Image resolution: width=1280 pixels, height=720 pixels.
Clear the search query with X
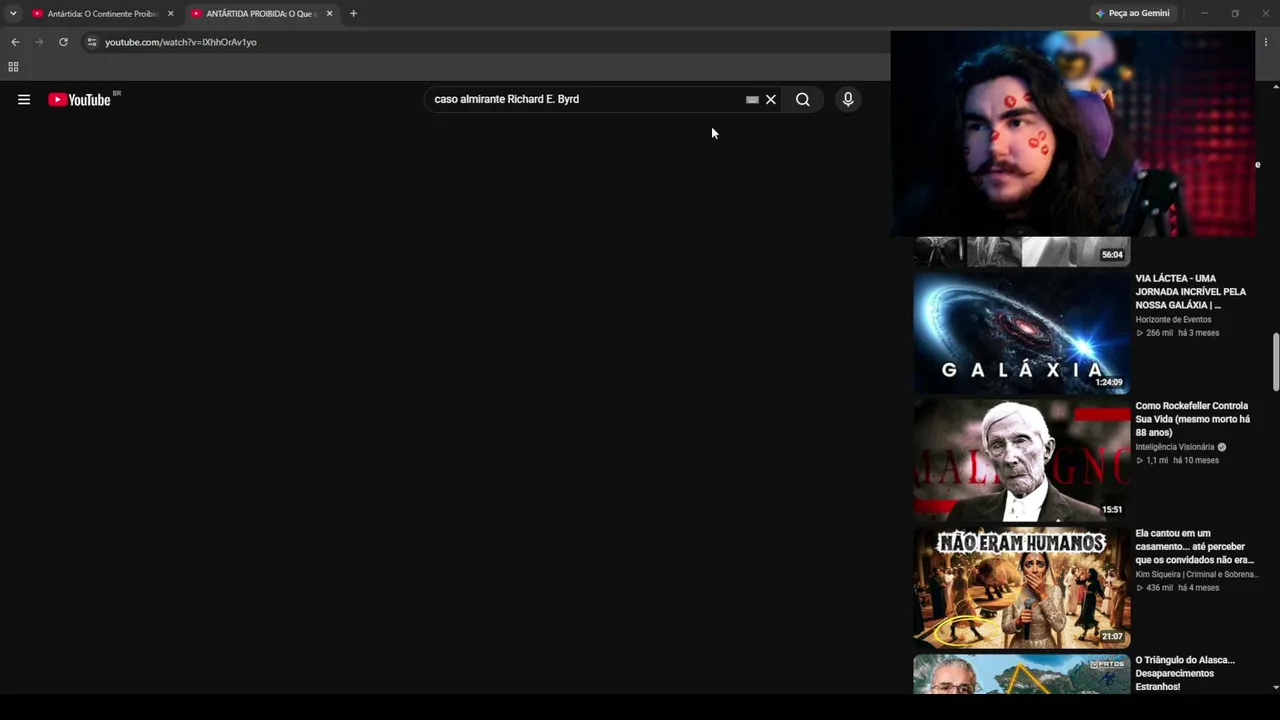(771, 99)
